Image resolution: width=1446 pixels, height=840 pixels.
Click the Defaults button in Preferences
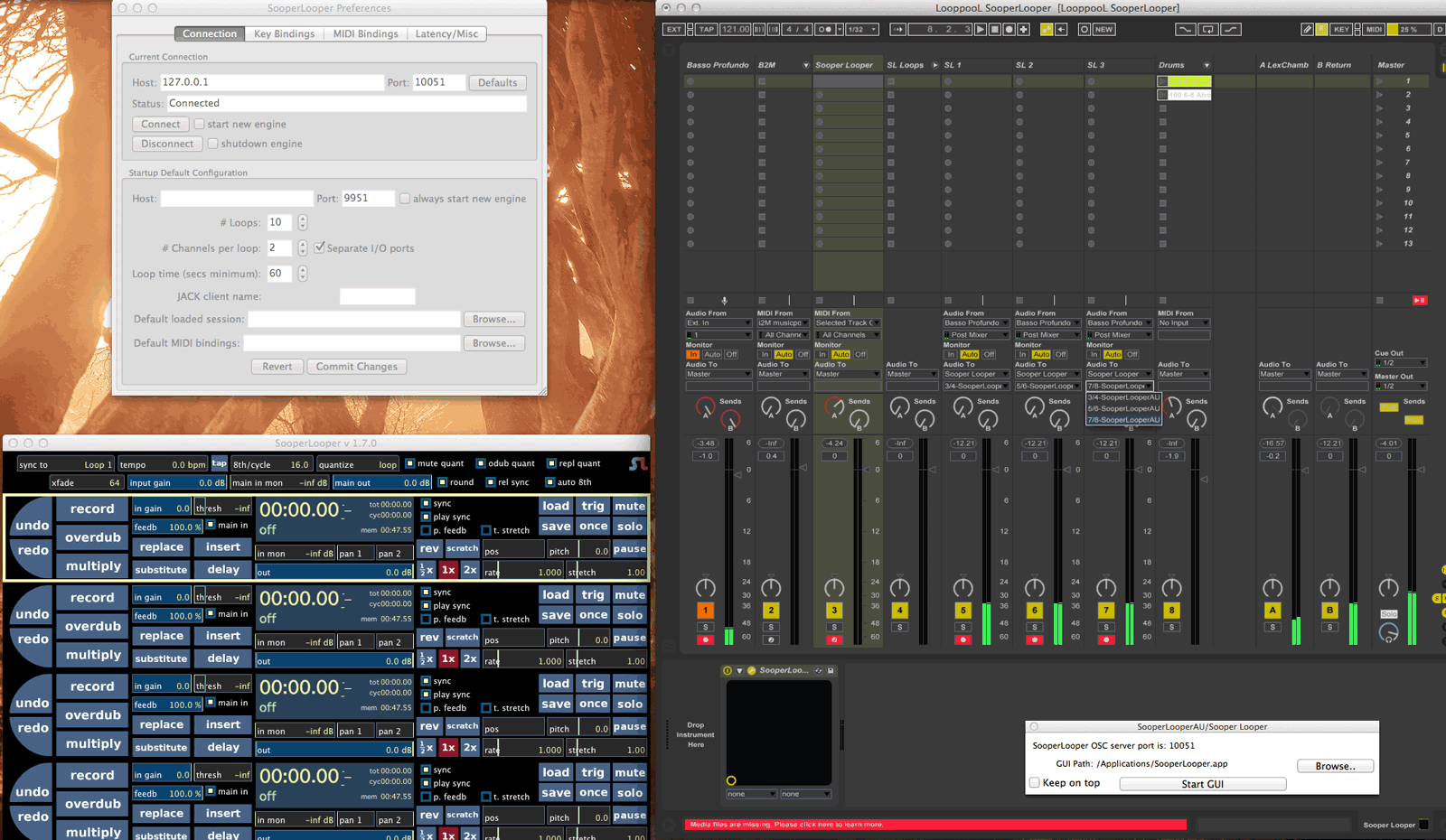497,82
